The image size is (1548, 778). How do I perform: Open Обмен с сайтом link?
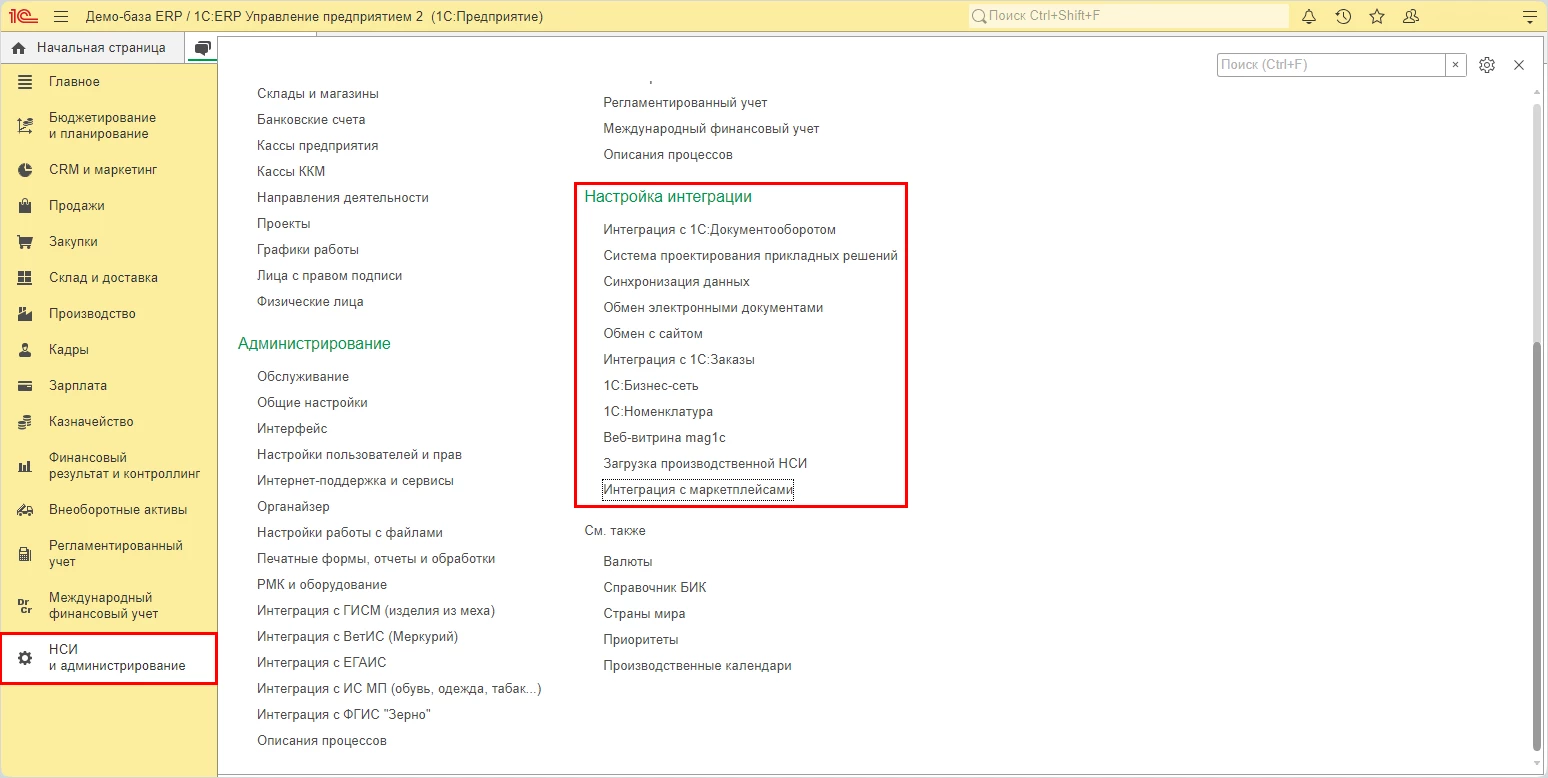(x=653, y=334)
